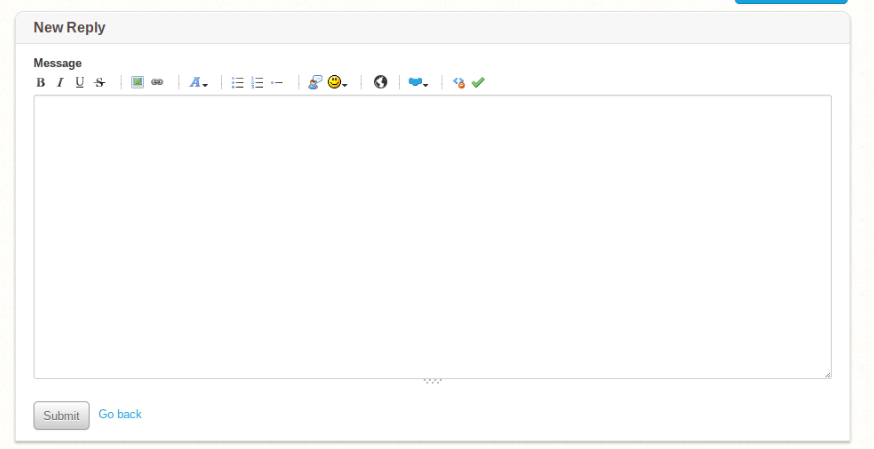This screenshot has height=449, width=874.
Task: Insert a horizontal rule line
Action: coord(277,83)
